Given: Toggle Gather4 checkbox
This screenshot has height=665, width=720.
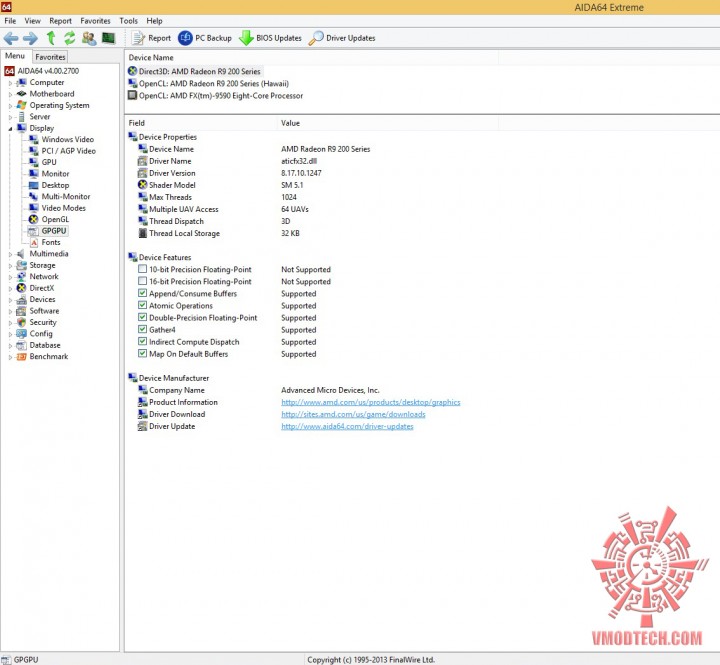Looking at the screenshot, I should pos(142,329).
